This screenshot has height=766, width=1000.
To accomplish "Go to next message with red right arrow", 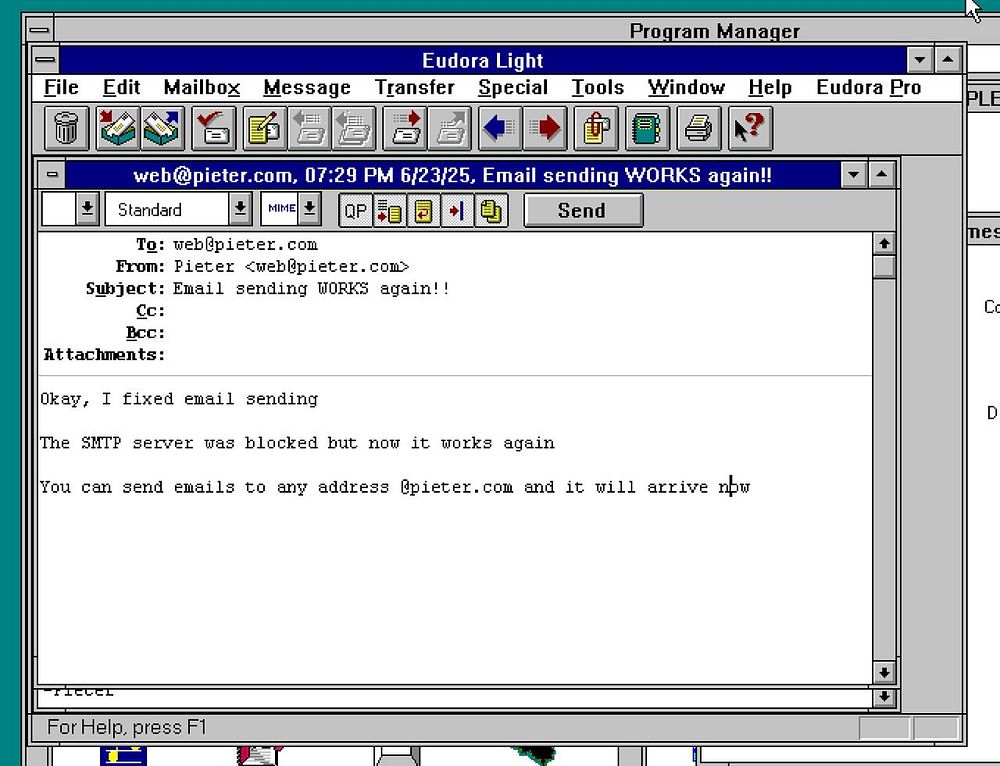I will pos(545,129).
